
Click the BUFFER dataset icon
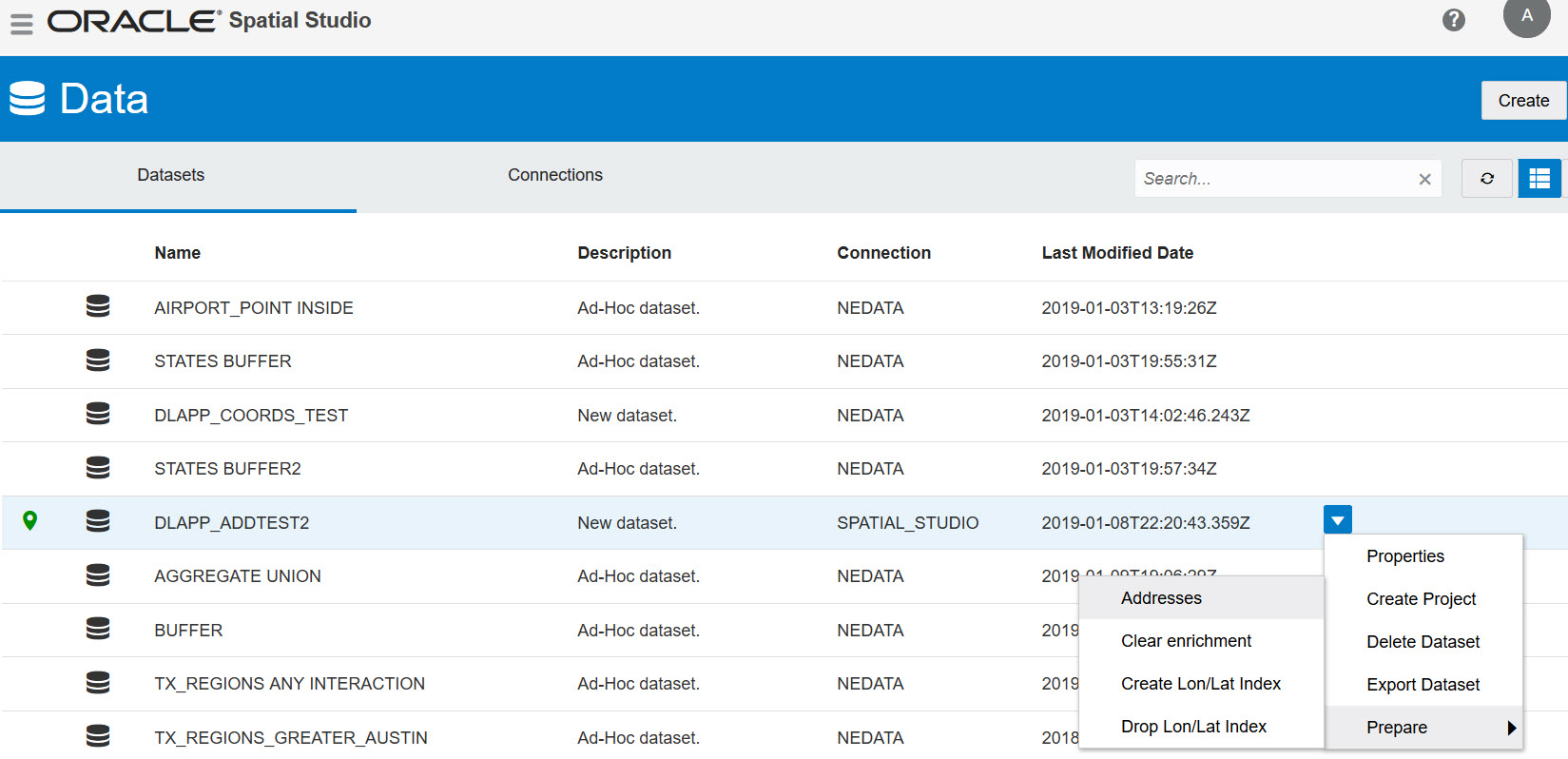[98, 629]
